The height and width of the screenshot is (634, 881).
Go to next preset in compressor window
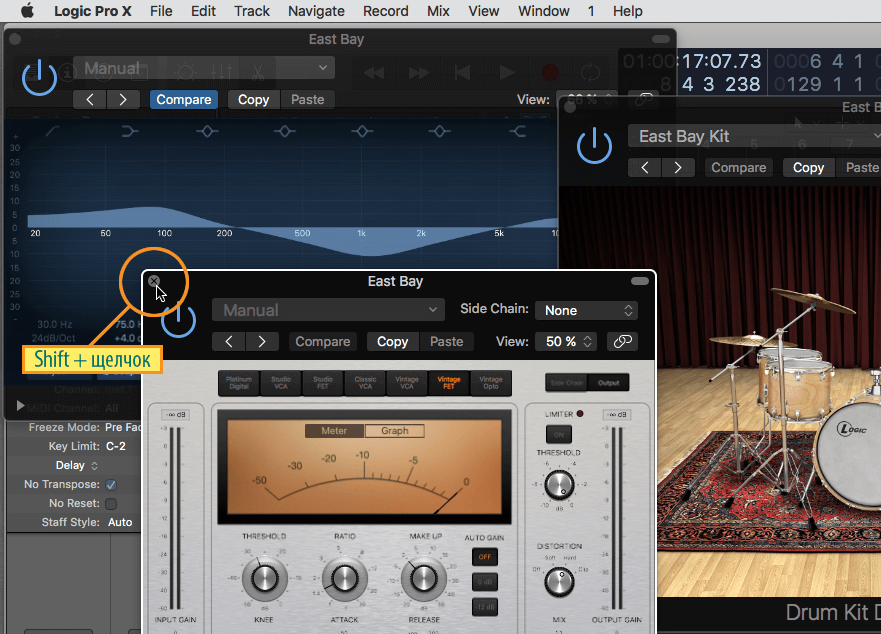[262, 341]
